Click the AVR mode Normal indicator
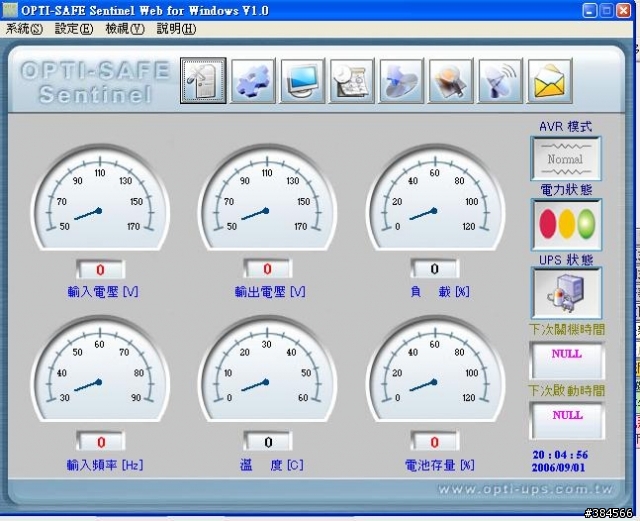Screen dimensions: 640x521 [x=566, y=158]
